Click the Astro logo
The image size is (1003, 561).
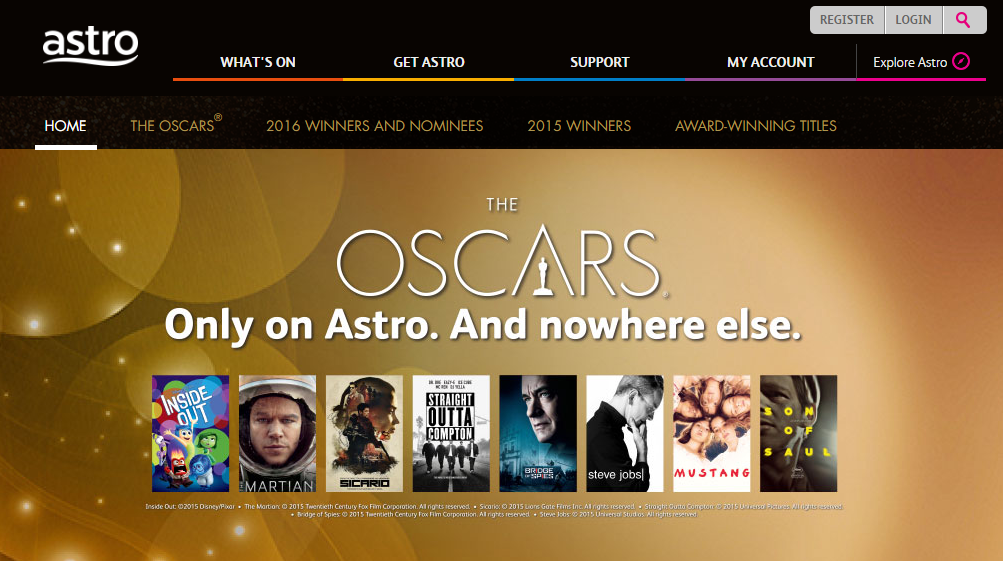pos(90,46)
